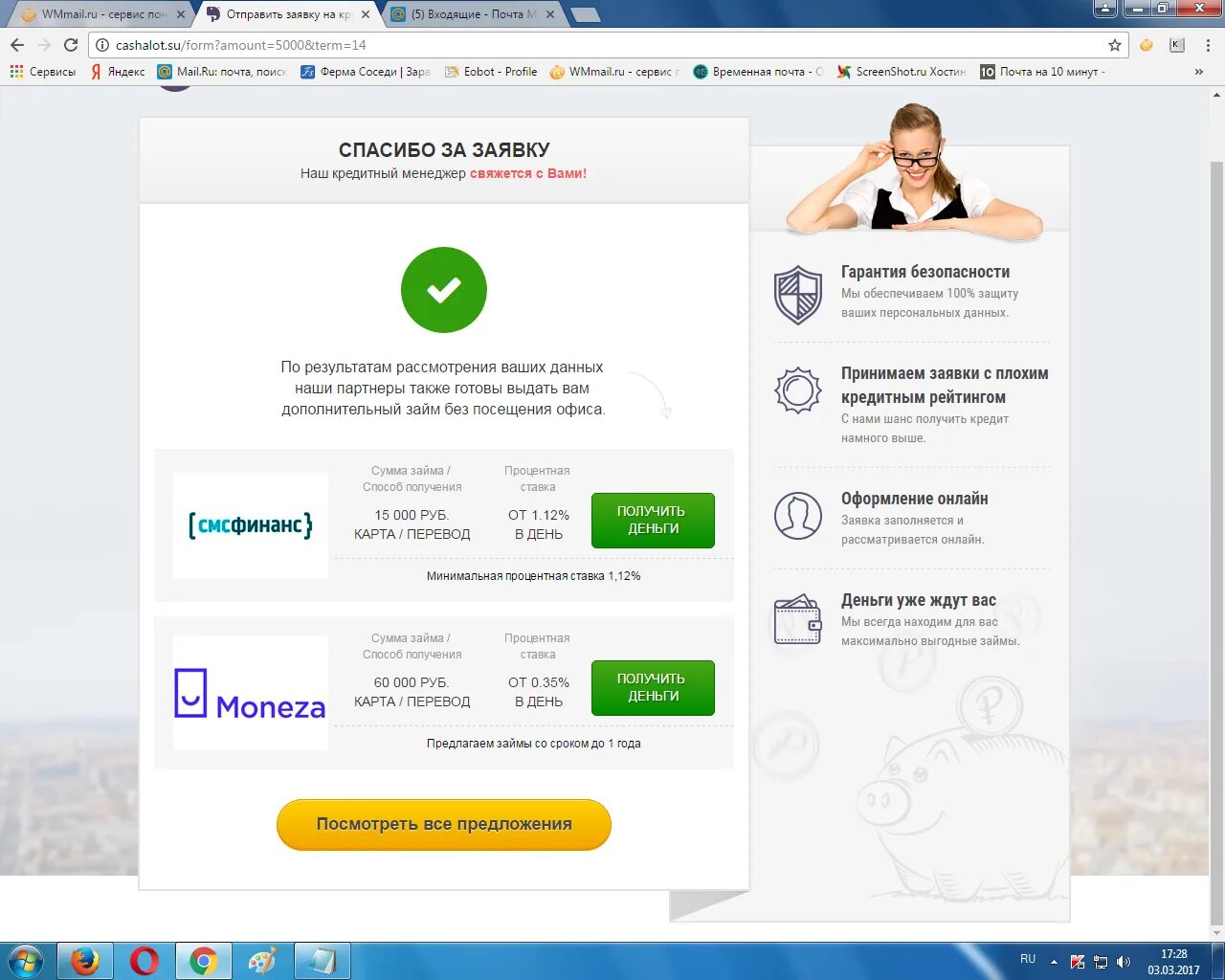Click the Предлагаем займы со сроком до 1 года note

coord(534,744)
